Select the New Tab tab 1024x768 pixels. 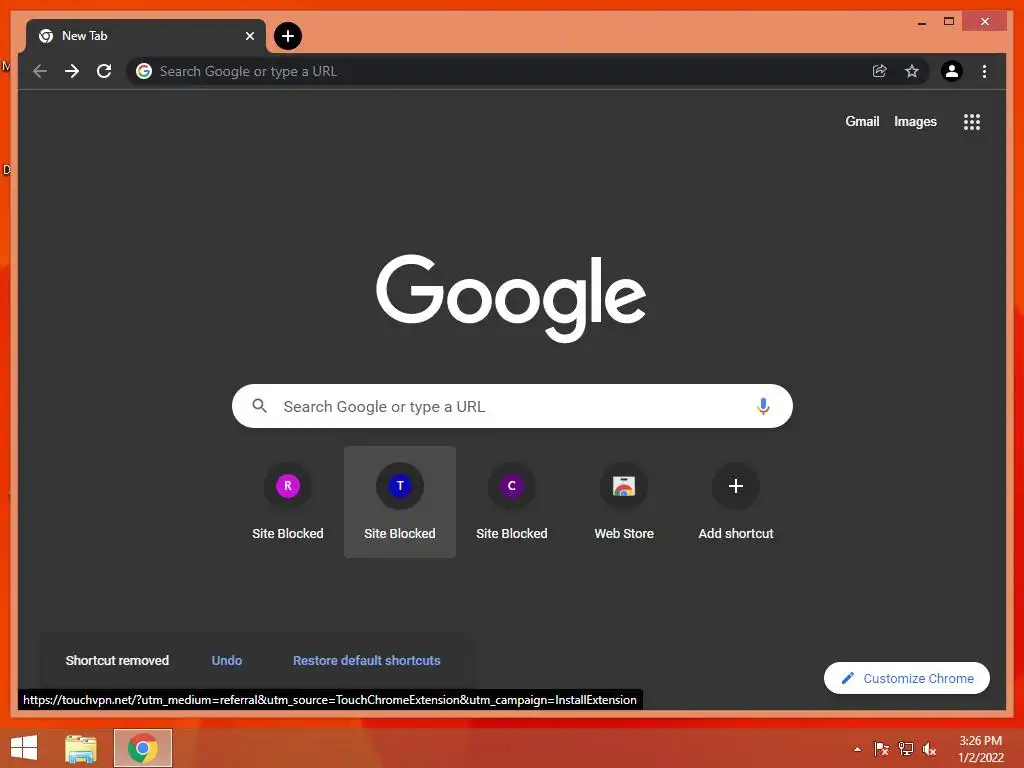tap(145, 36)
